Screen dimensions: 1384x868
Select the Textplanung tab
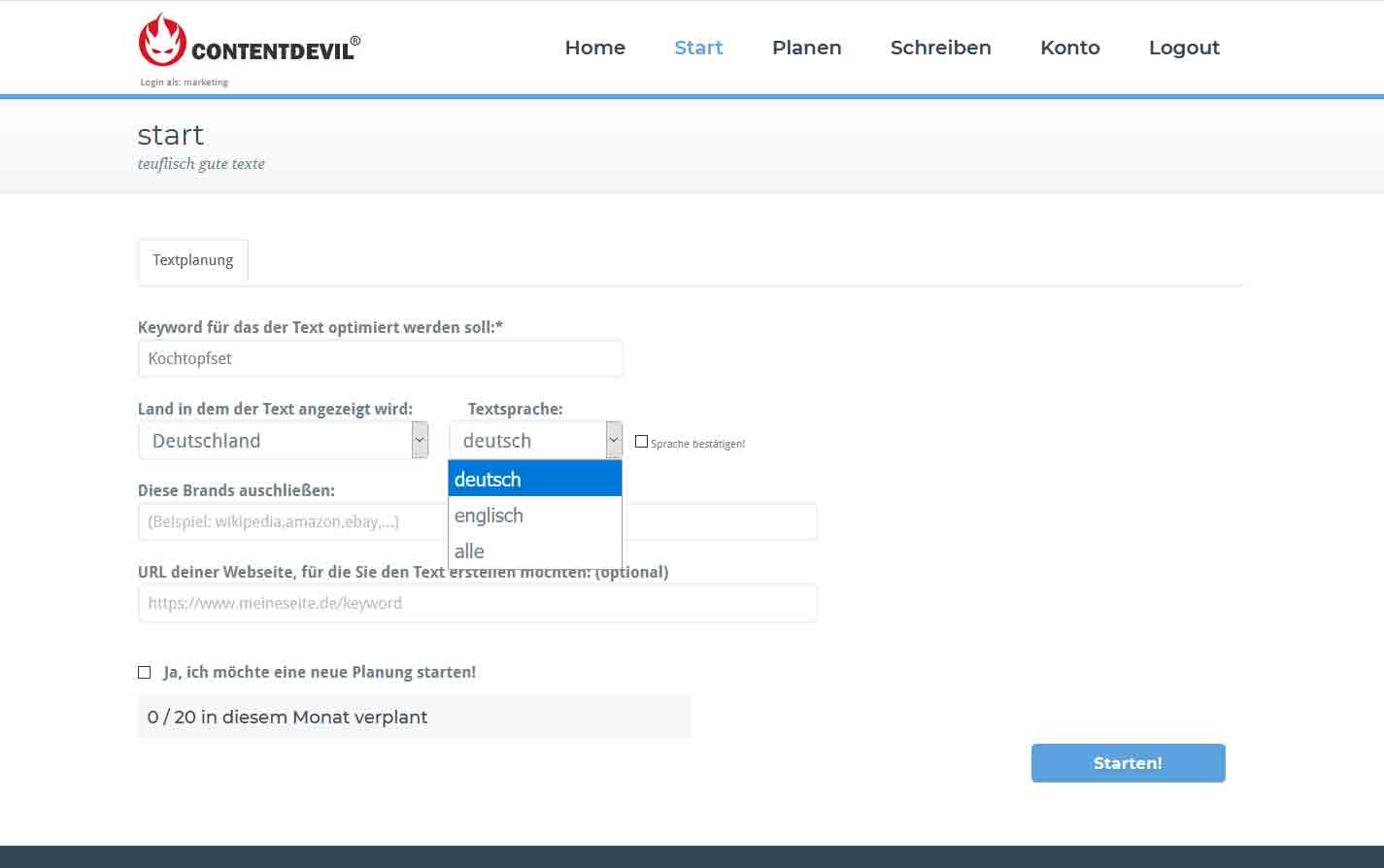(193, 260)
